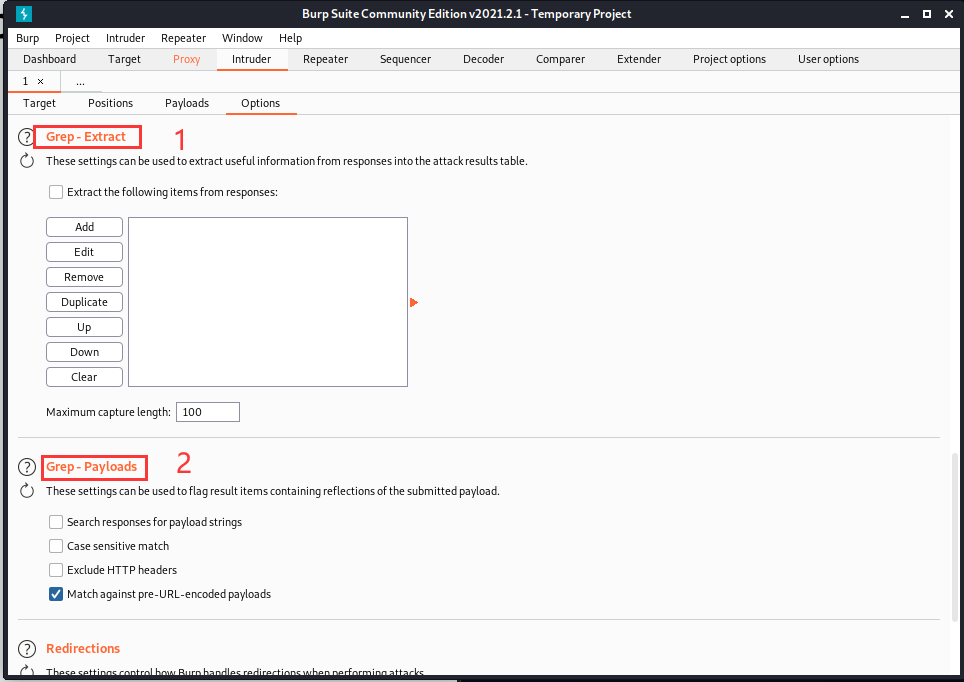The height and width of the screenshot is (682, 964).
Task: Open help for Grep - Extract section
Action: (x=26, y=137)
